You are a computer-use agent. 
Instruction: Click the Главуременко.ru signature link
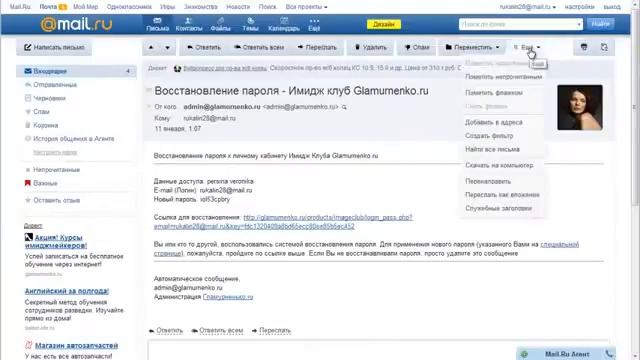[228, 297]
